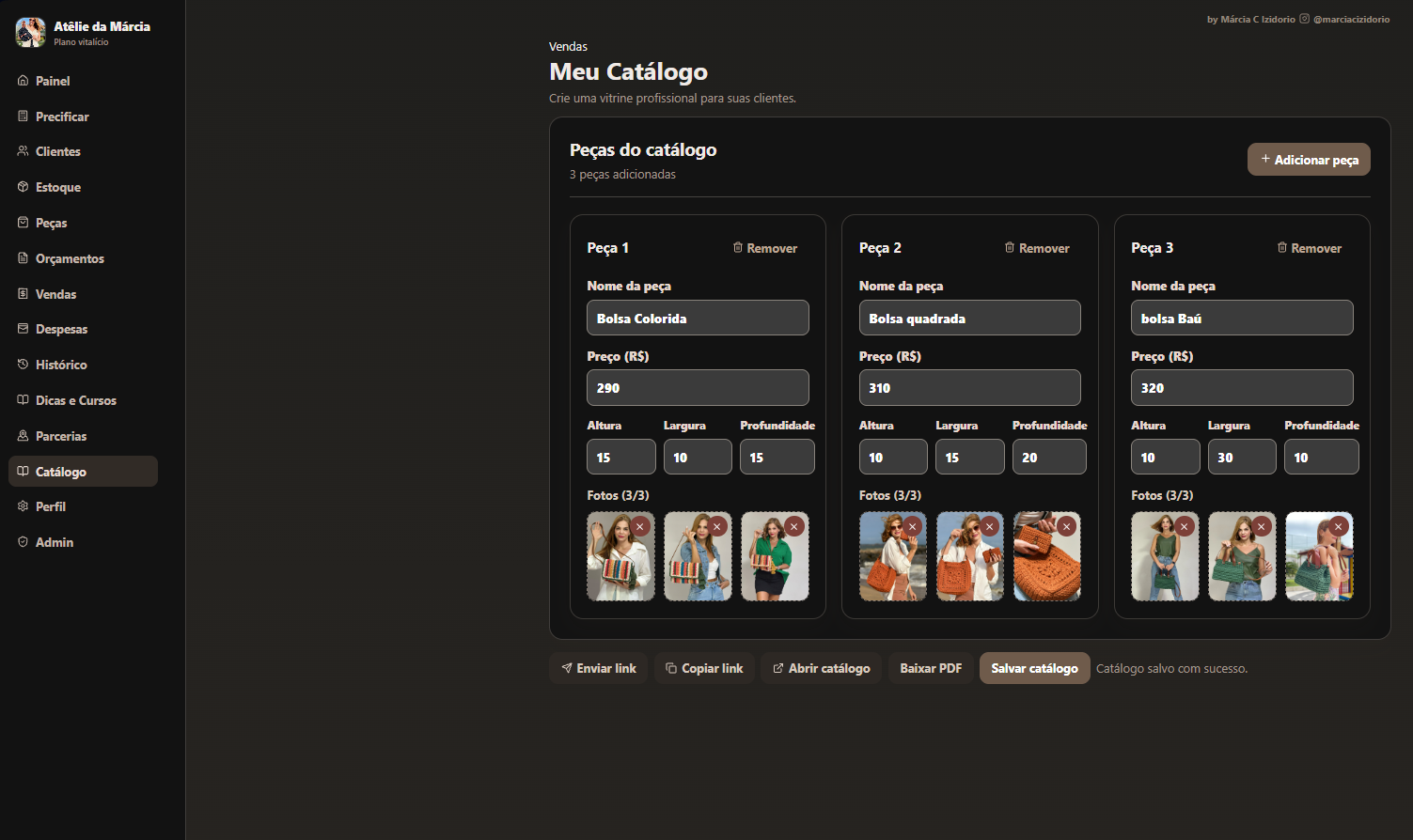Click the price field showing 310
The image size is (1413, 840).
(969, 387)
